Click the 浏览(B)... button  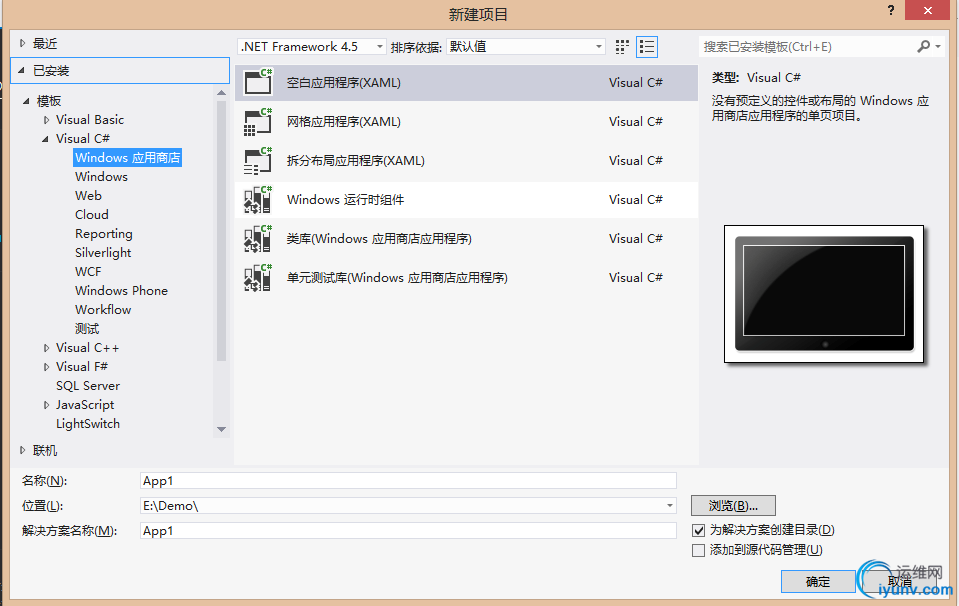(733, 506)
